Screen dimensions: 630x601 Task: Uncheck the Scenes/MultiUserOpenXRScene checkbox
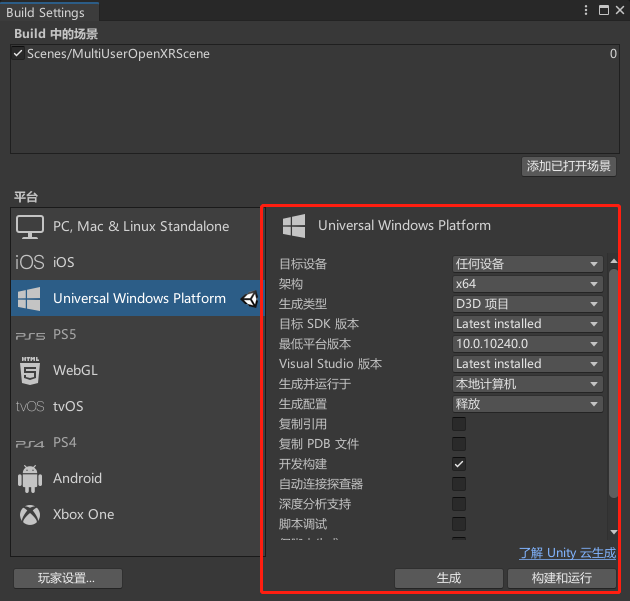(x=18, y=53)
